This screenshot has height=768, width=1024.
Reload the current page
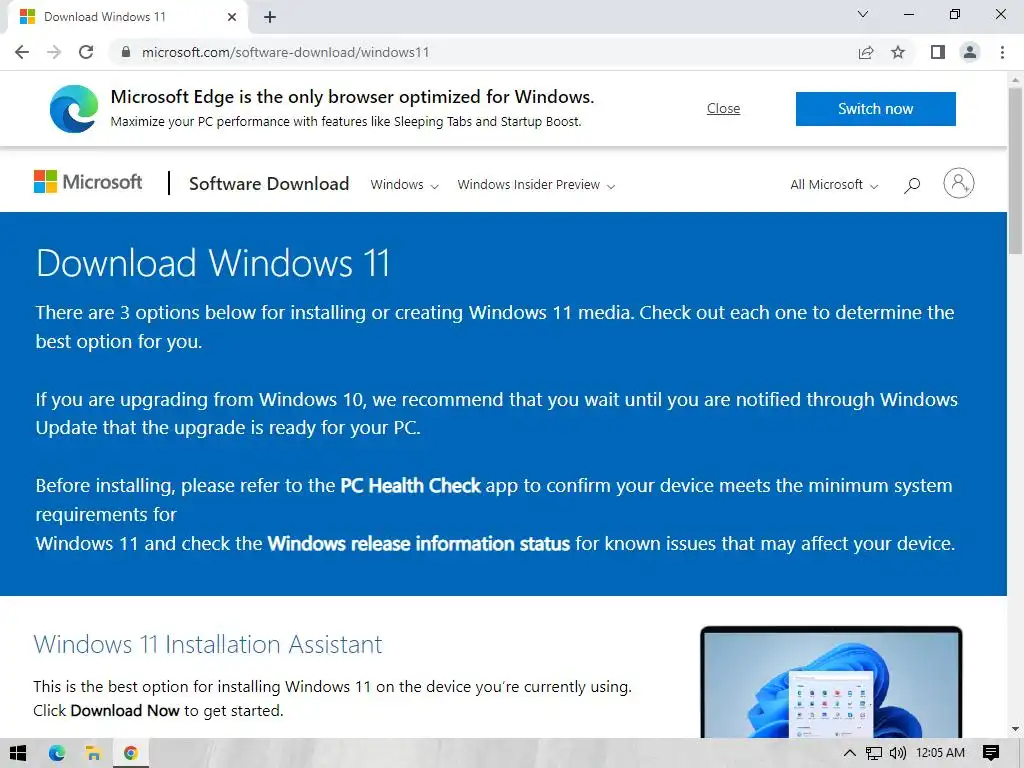(86, 52)
